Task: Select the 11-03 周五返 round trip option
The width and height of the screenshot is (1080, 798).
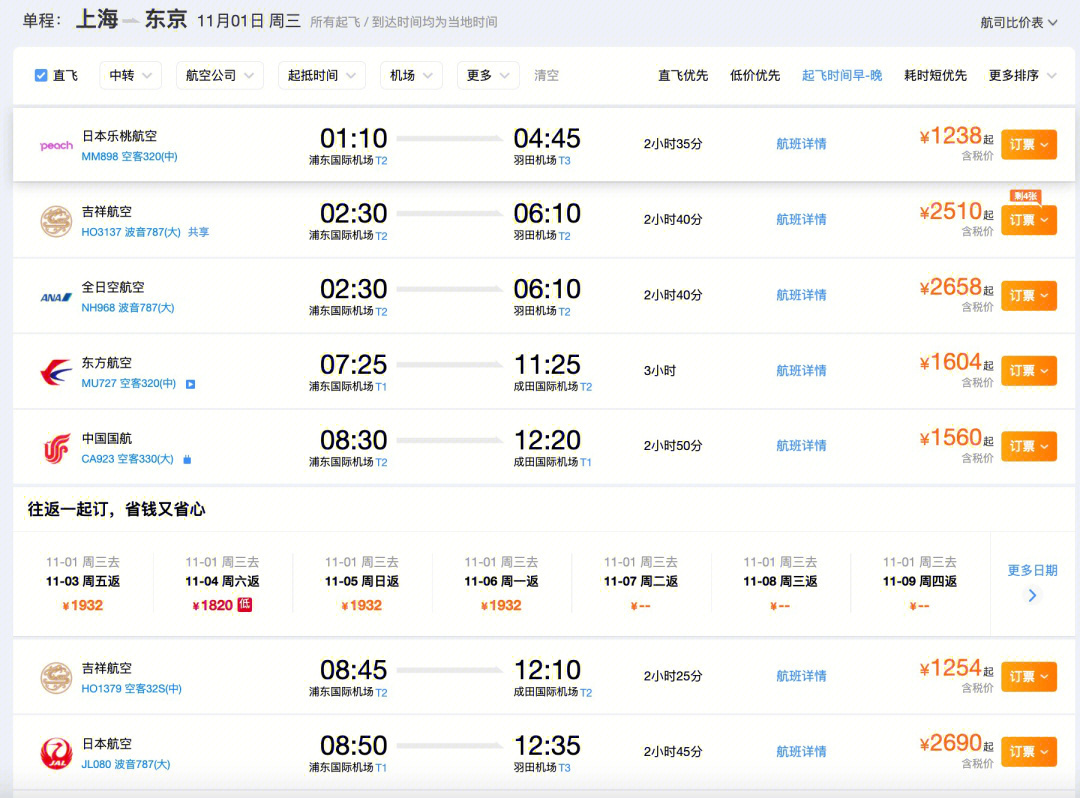Action: (x=83, y=583)
